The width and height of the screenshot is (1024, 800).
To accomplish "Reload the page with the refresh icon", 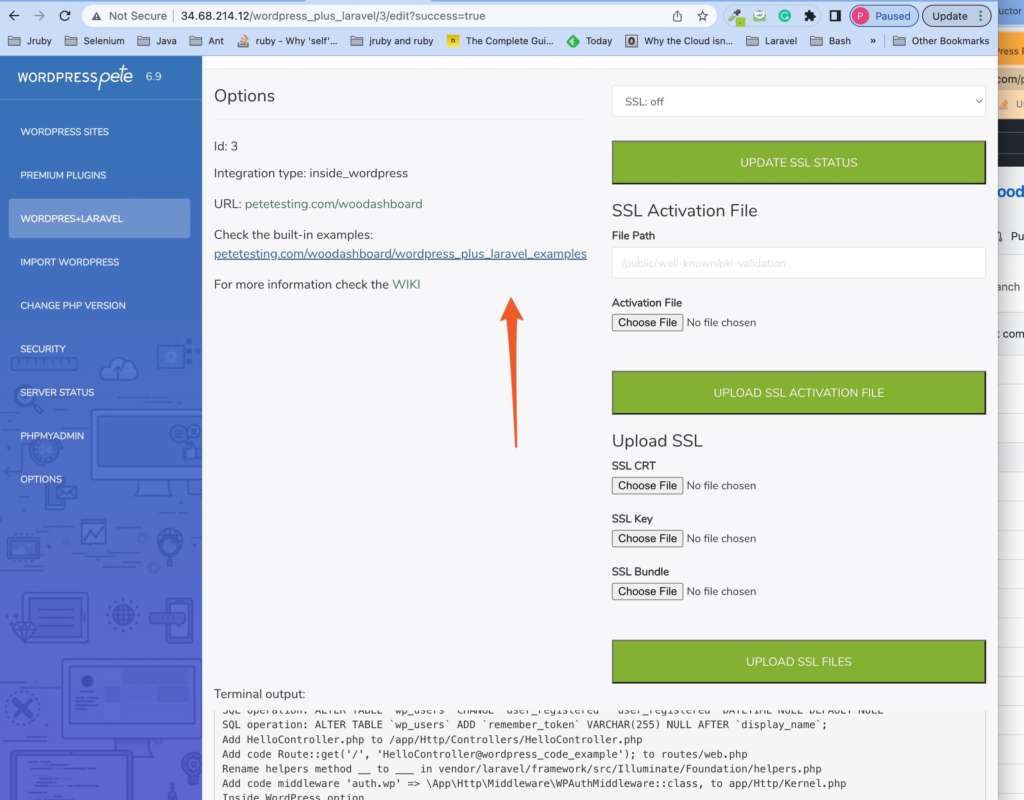I will 65,16.
